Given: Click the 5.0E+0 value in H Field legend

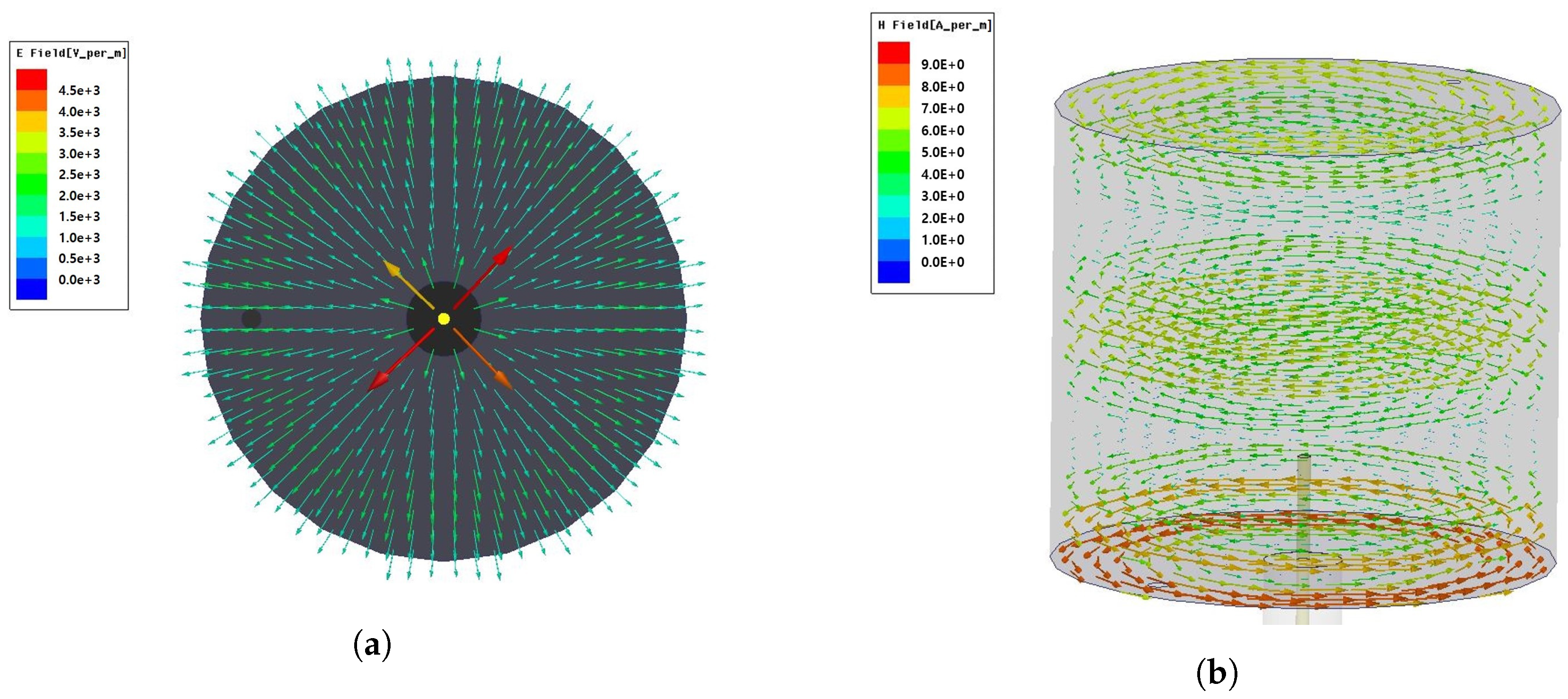Looking at the screenshot, I should click(x=942, y=152).
